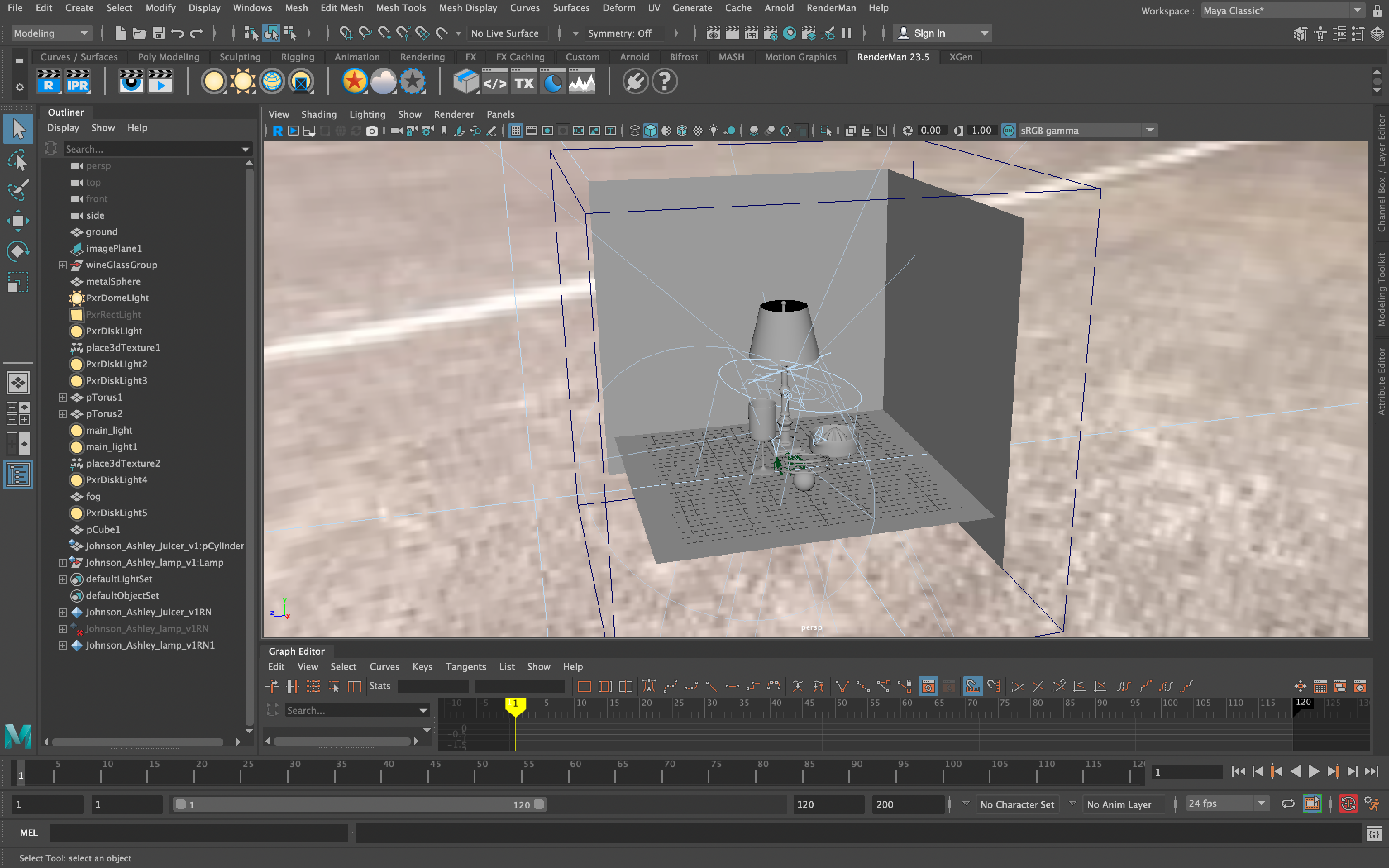Viewport: 1389px width, 868px height.
Task: Click the playback range slider bar
Action: [359, 804]
